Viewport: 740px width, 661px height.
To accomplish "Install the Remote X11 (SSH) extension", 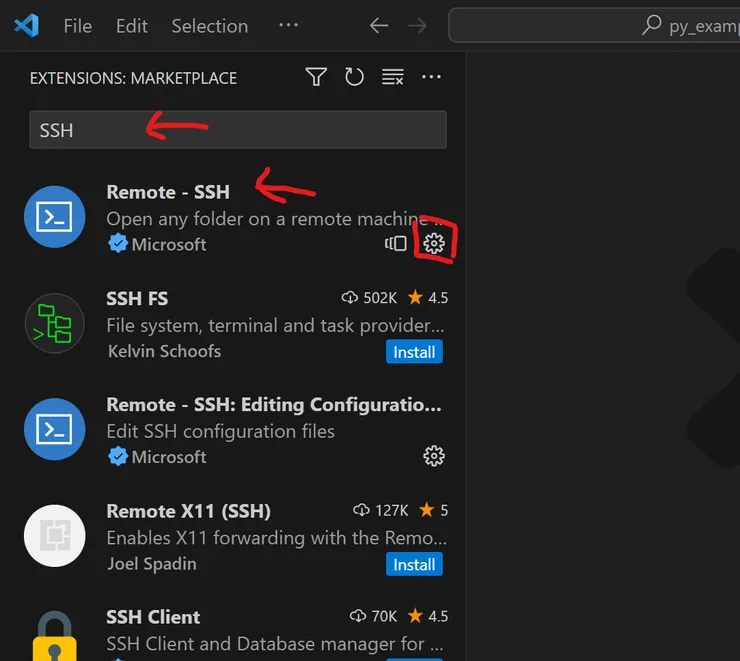I will (414, 564).
